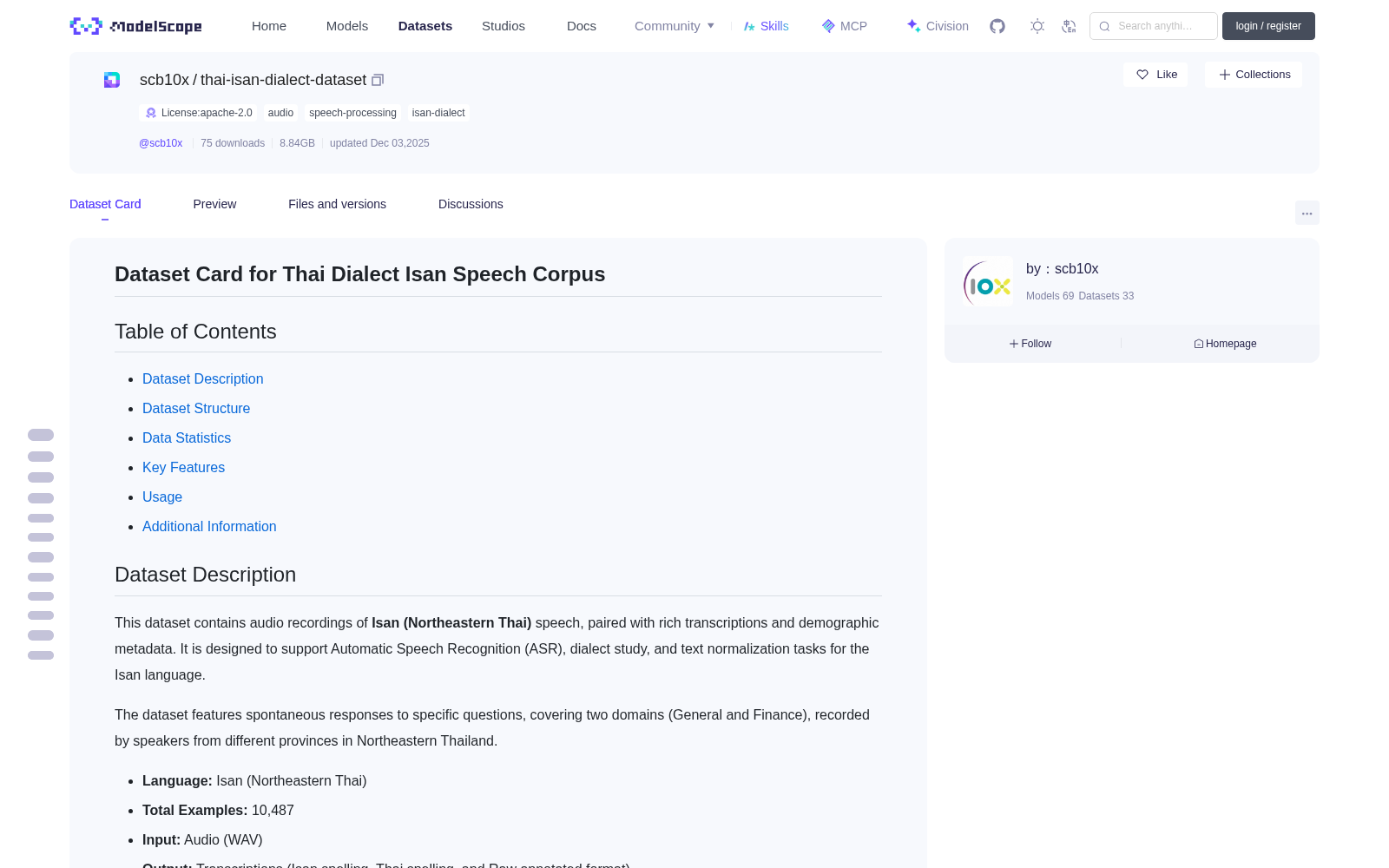
Task: Click the '8.84GB' size text
Action: tap(297, 143)
